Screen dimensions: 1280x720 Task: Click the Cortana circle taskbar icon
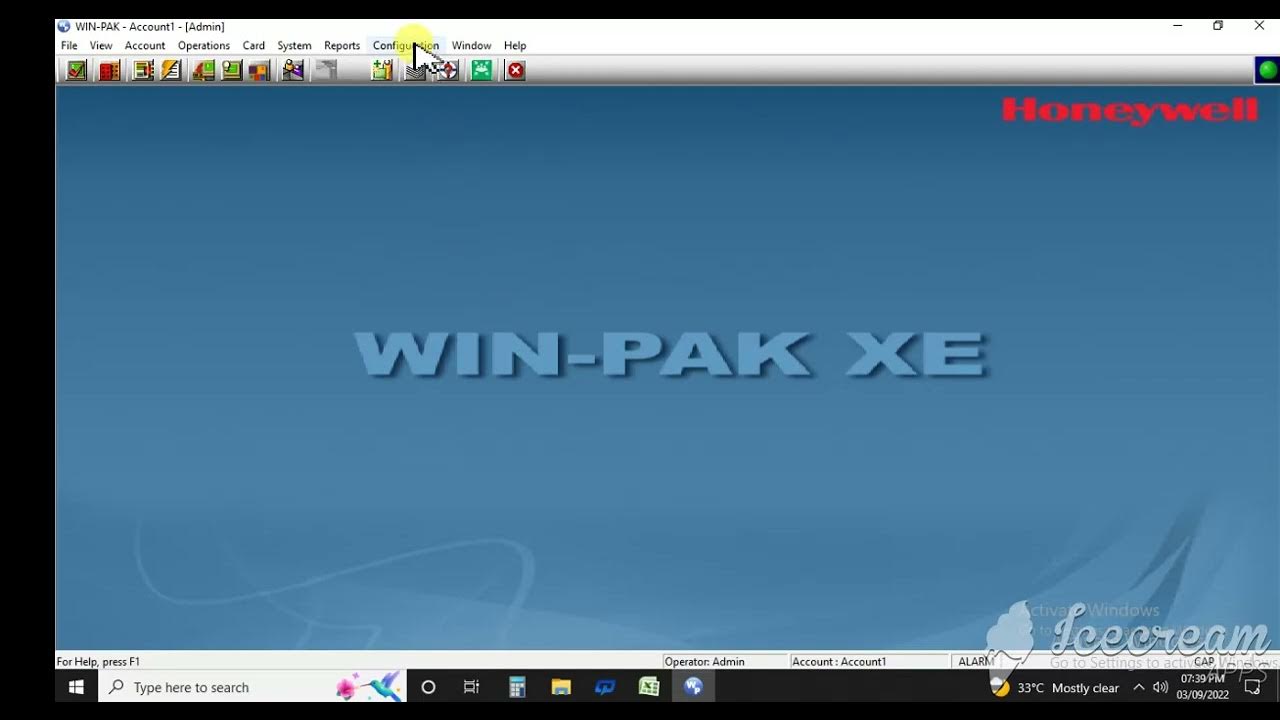coord(428,687)
